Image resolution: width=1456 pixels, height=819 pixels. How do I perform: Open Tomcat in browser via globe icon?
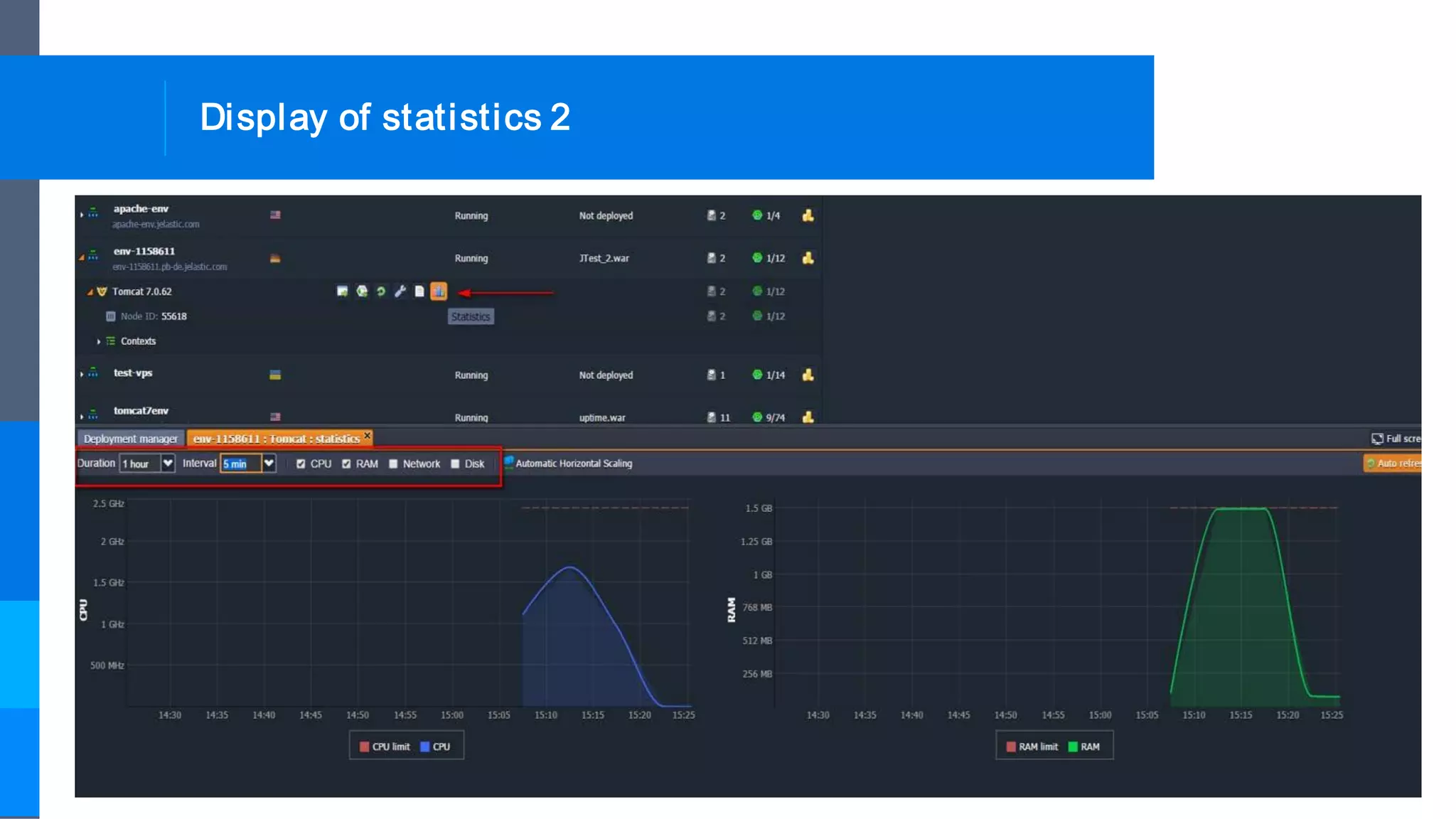(362, 291)
